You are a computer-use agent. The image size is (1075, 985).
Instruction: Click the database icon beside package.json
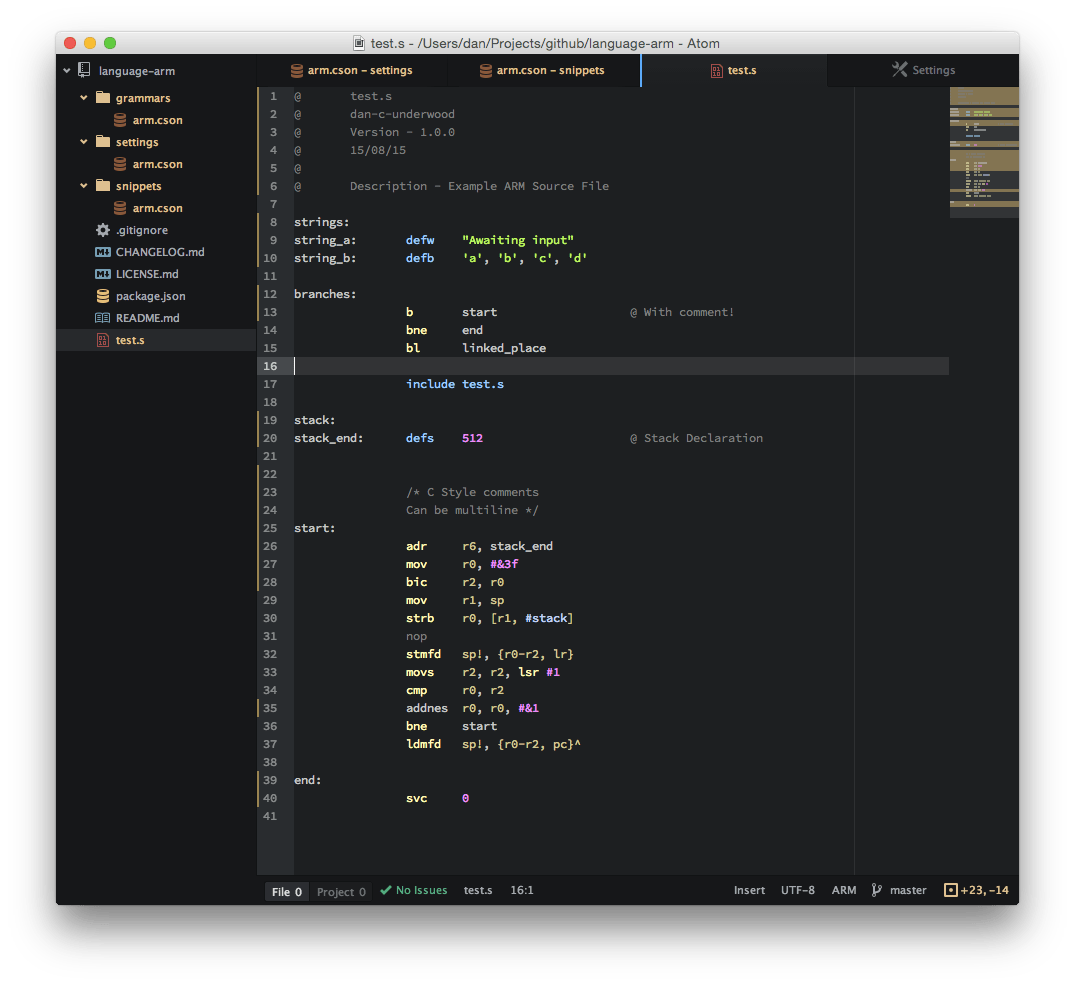(x=103, y=295)
